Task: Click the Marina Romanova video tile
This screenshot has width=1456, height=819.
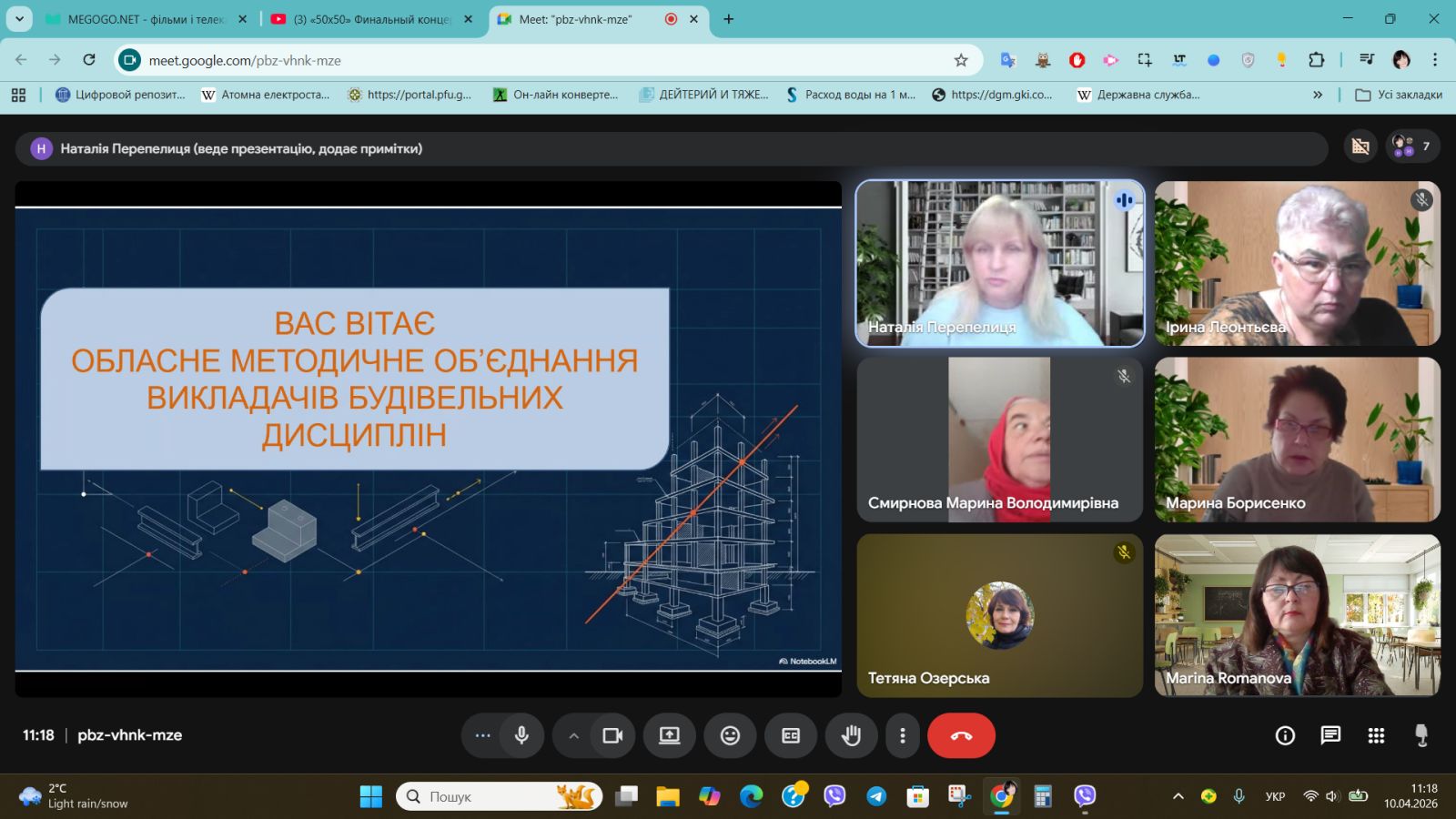Action: click(1297, 615)
